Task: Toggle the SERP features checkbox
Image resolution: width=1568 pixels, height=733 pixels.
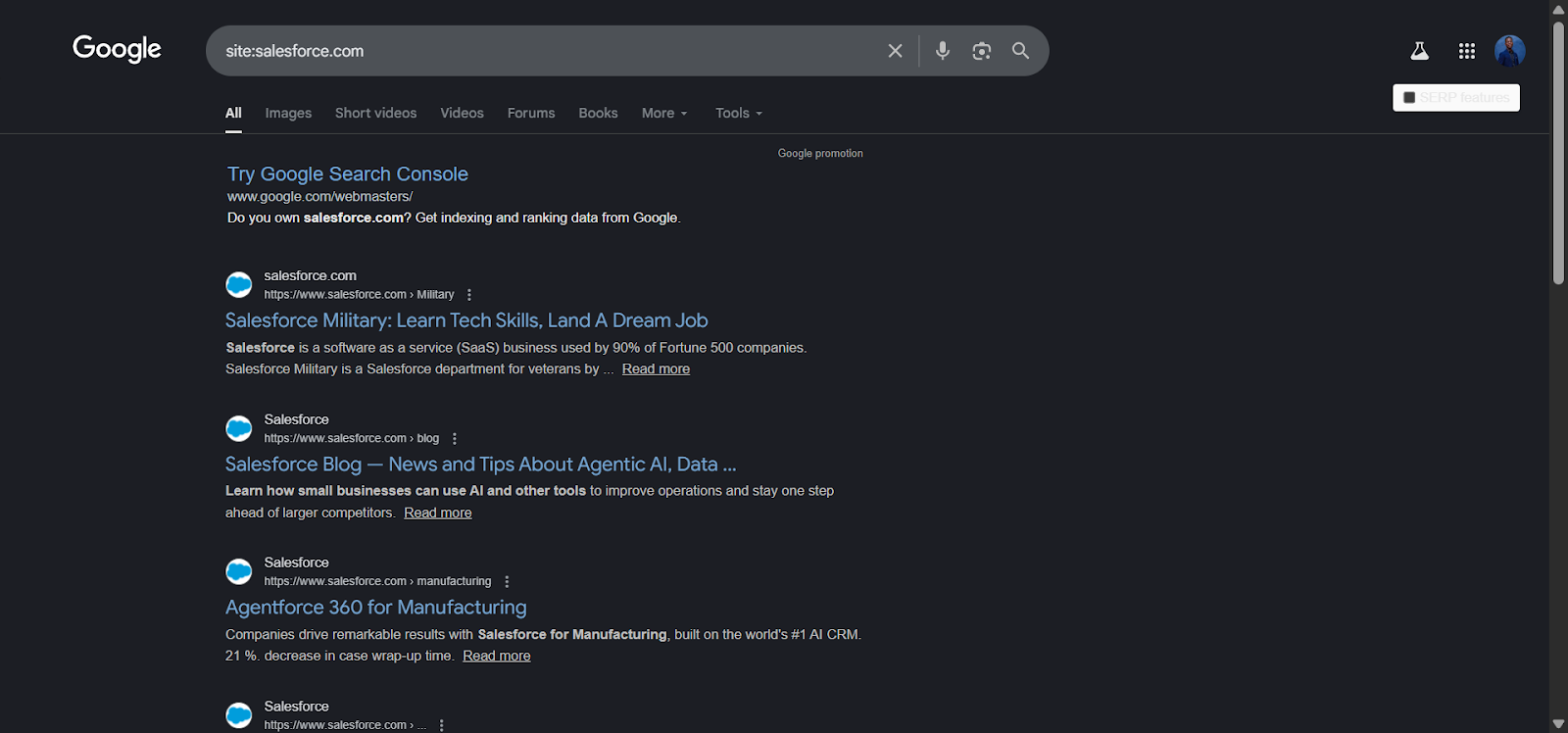Action: tap(1409, 98)
